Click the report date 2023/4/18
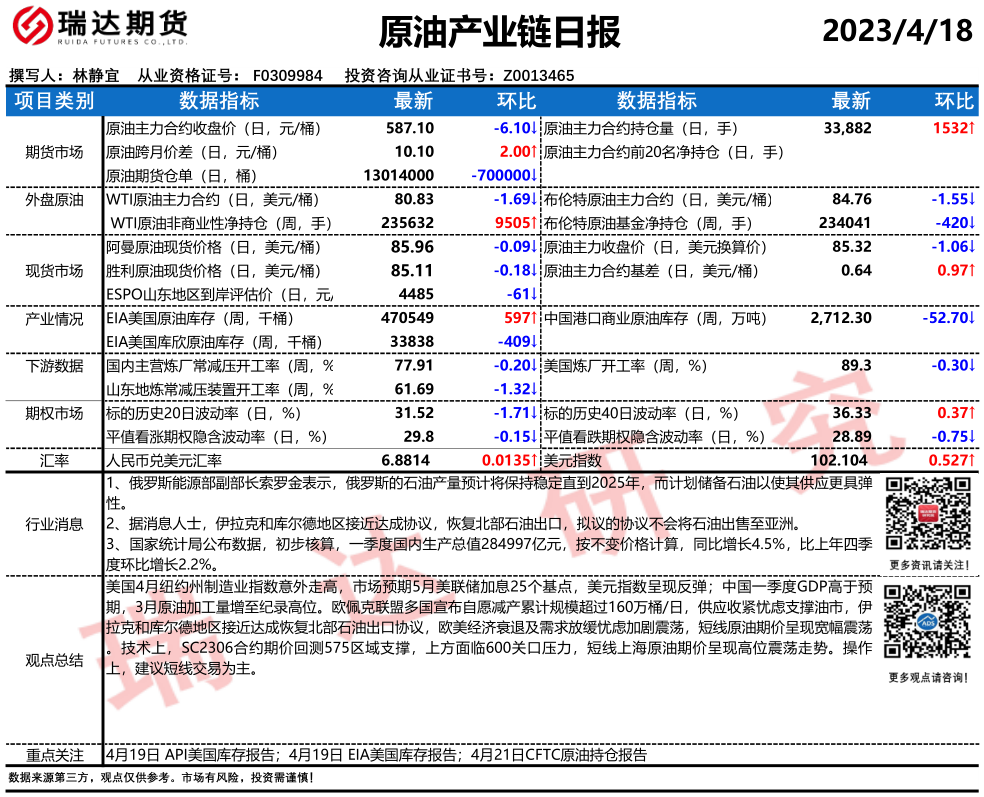The image size is (984, 797). click(897, 31)
